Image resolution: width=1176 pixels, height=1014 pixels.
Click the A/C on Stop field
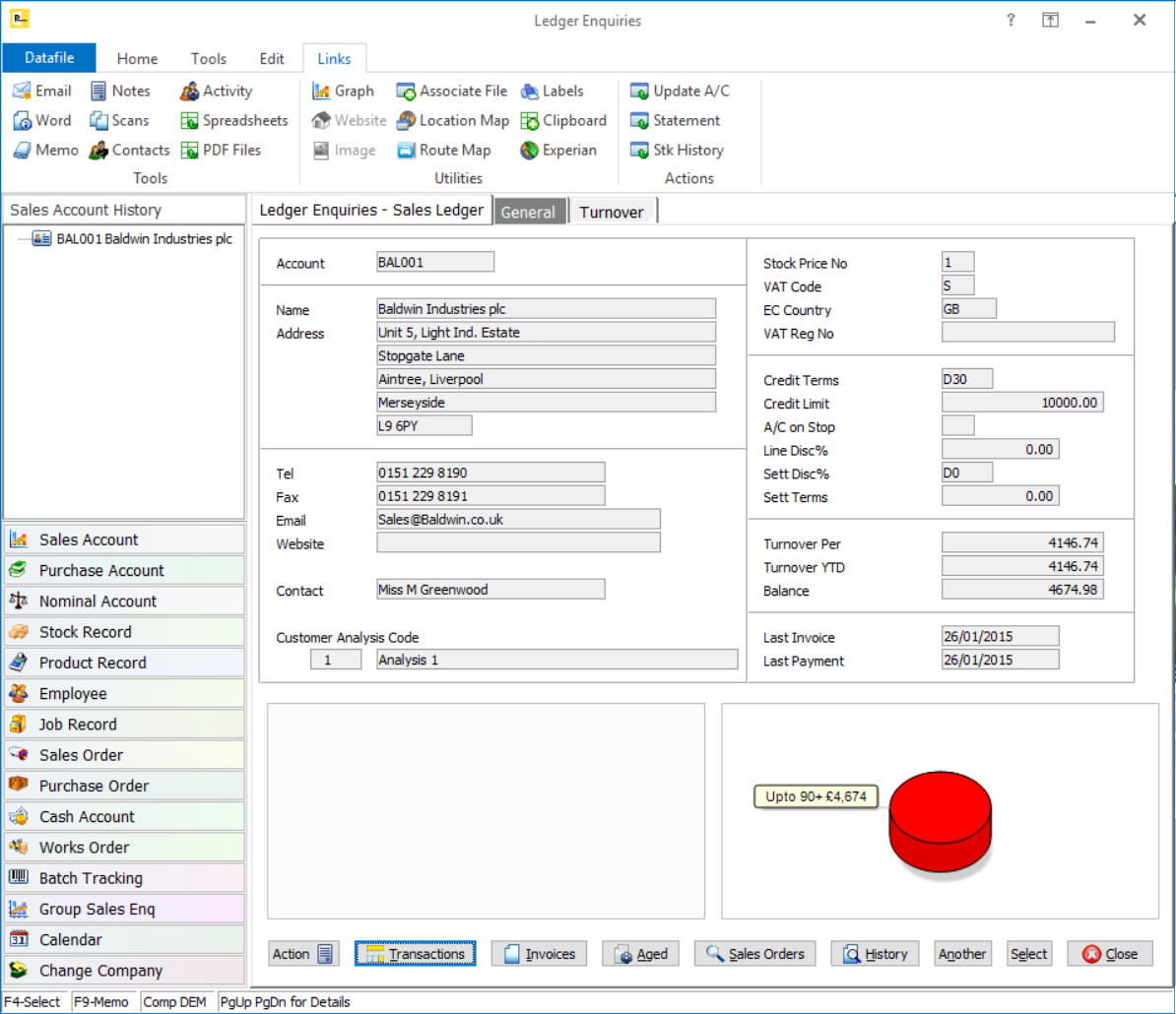click(x=957, y=425)
